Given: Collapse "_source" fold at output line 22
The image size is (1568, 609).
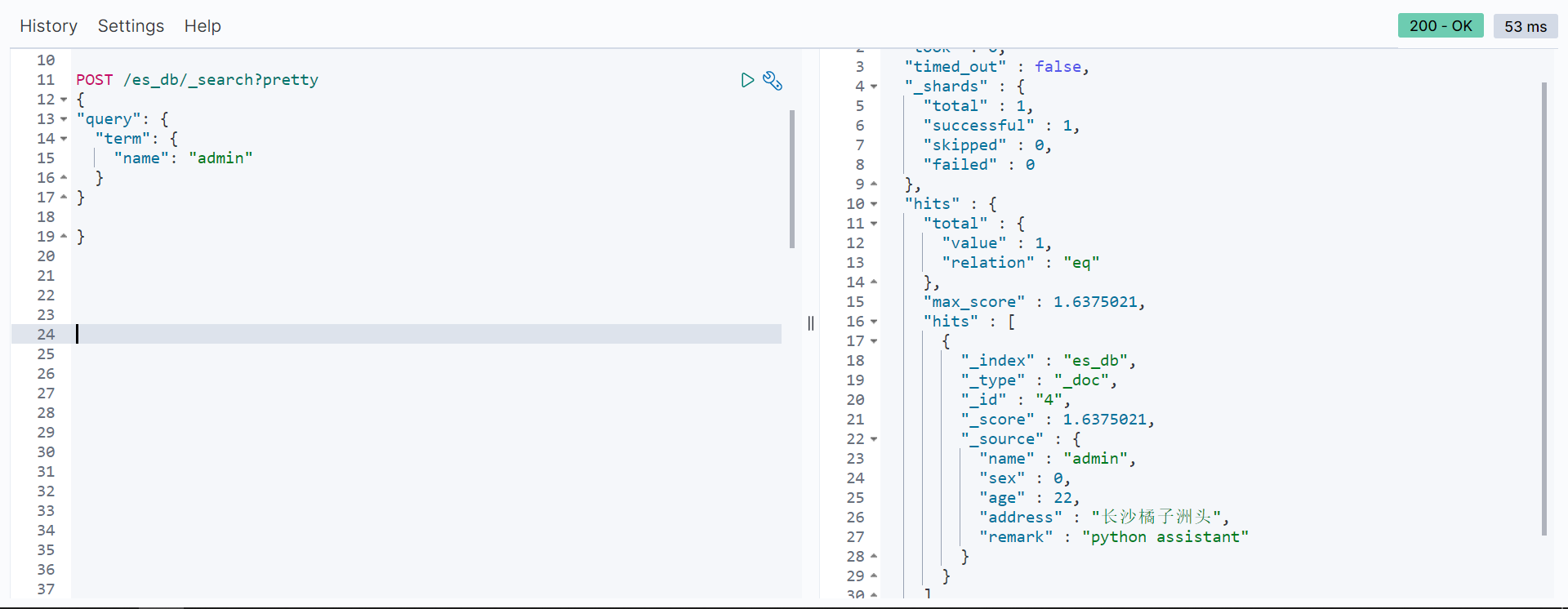Looking at the screenshot, I should click(874, 439).
